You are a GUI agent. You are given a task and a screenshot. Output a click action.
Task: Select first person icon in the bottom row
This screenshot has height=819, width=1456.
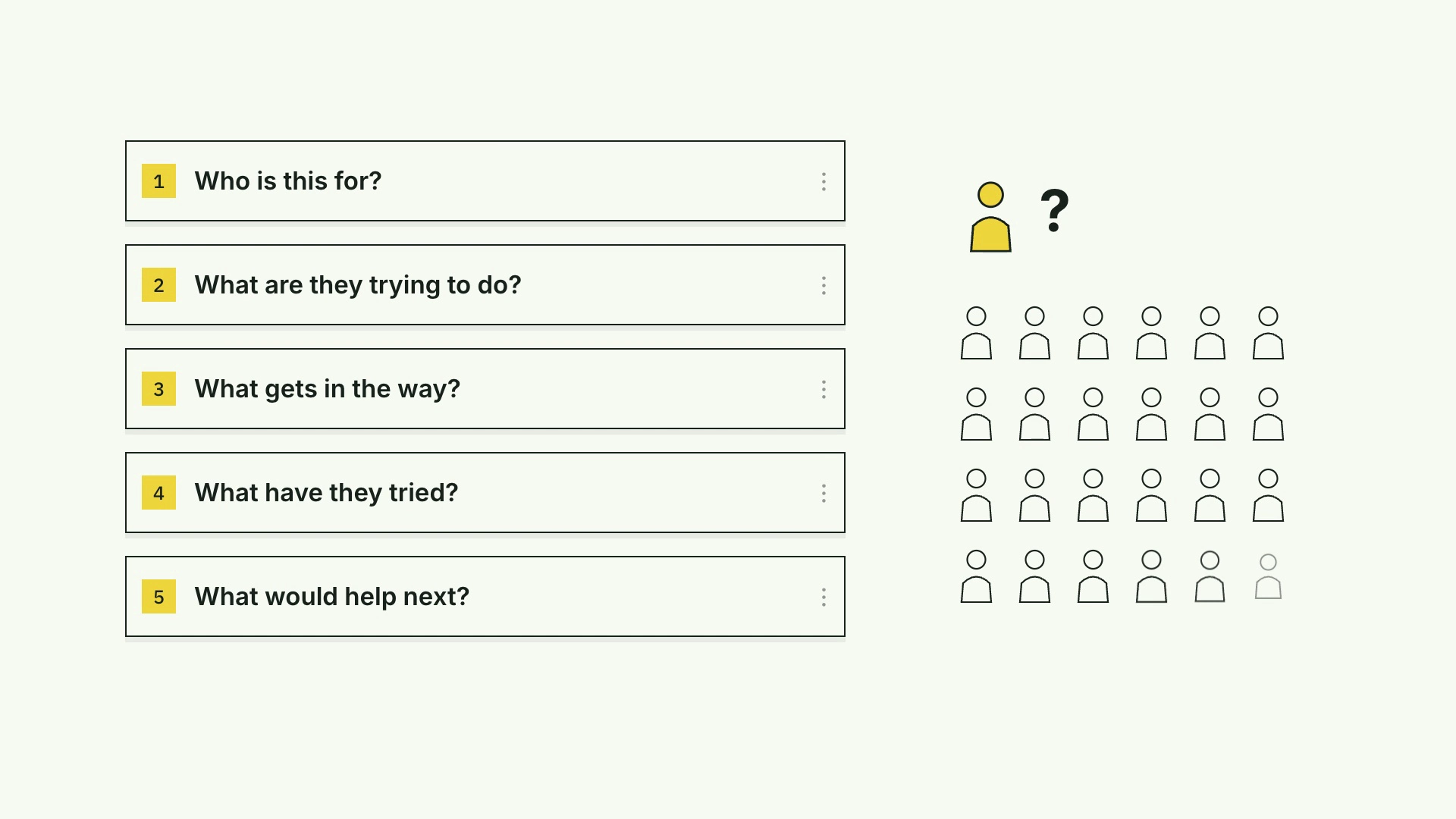pyautogui.click(x=976, y=576)
